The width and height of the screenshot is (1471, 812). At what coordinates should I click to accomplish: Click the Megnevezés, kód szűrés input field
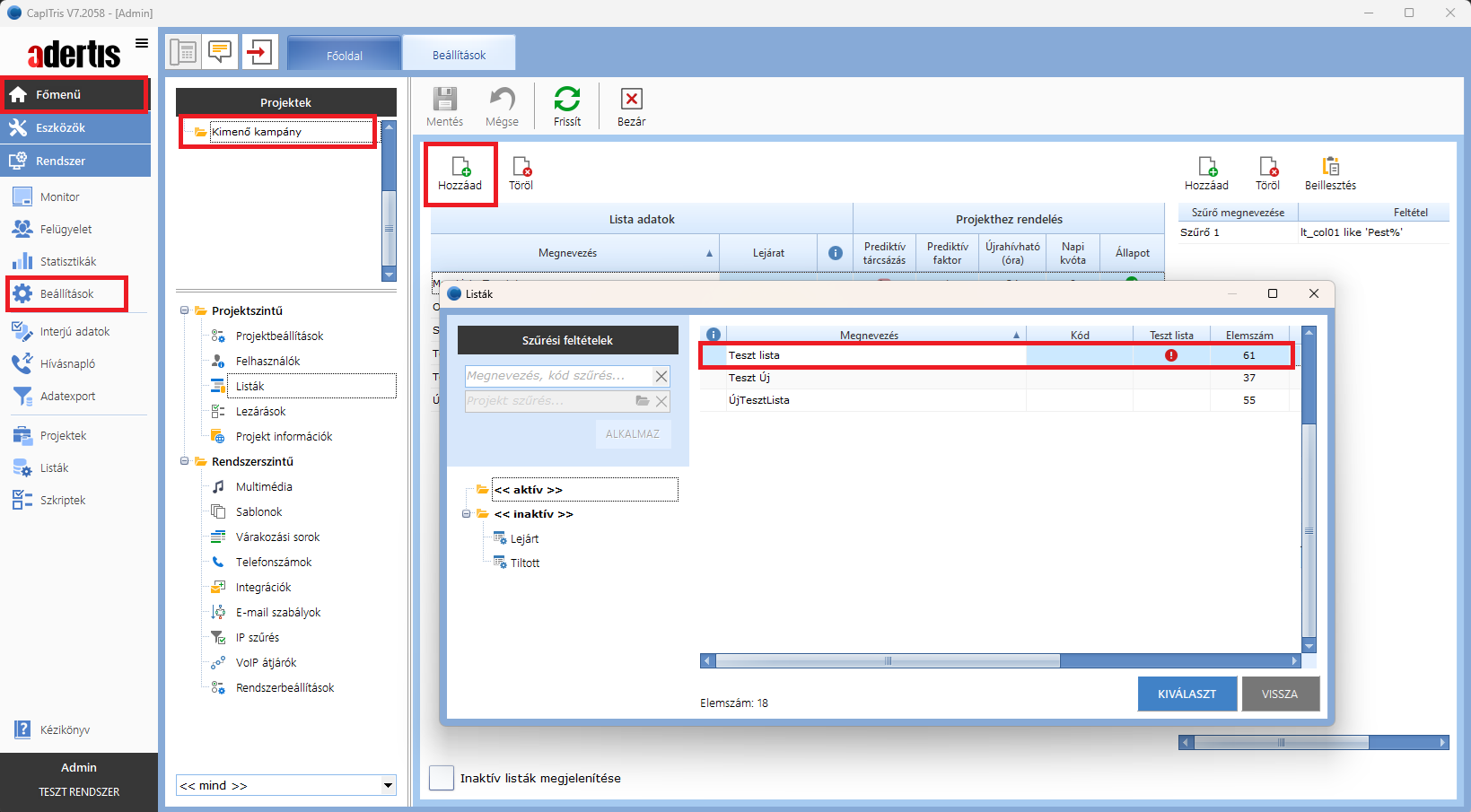556,376
